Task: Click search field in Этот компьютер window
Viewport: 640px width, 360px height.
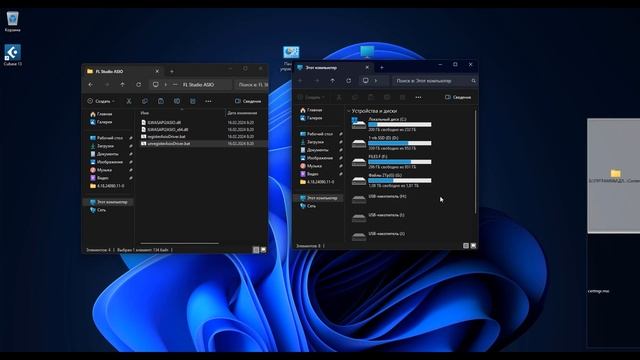Action: tap(436, 81)
